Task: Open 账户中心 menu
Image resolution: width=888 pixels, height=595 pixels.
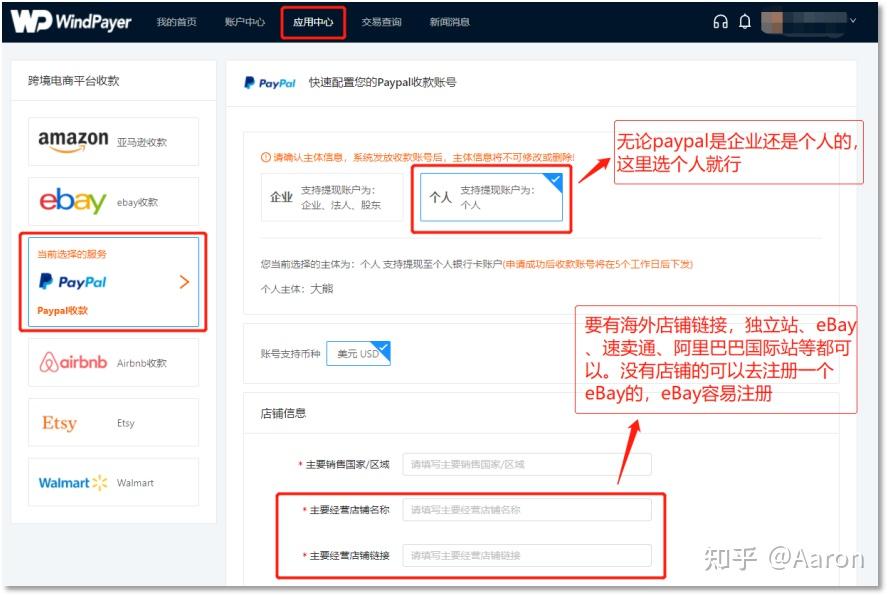Action: pyautogui.click(x=245, y=22)
